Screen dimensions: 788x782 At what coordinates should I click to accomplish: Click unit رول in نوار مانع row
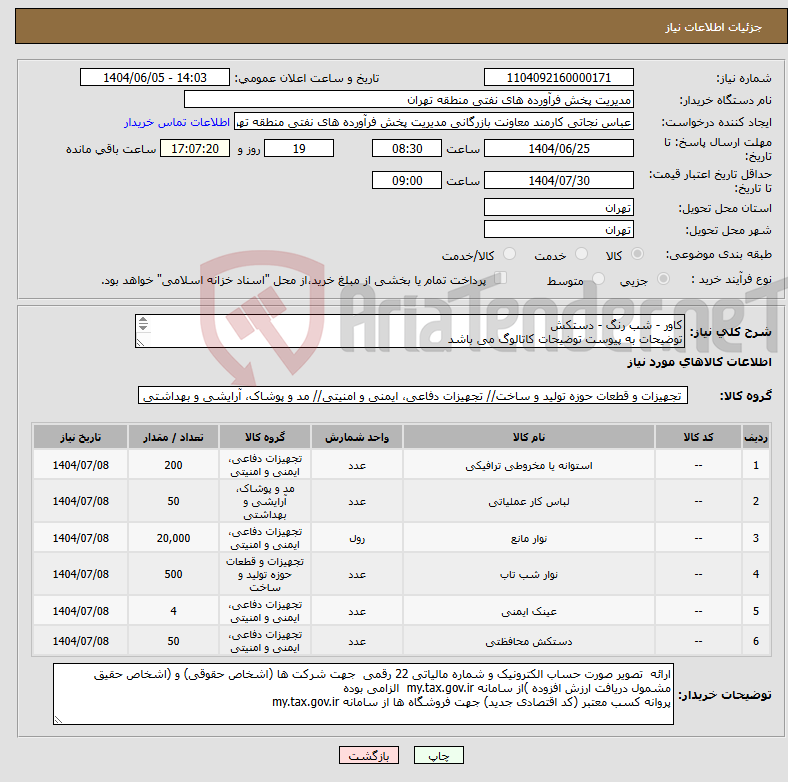pyautogui.click(x=357, y=539)
